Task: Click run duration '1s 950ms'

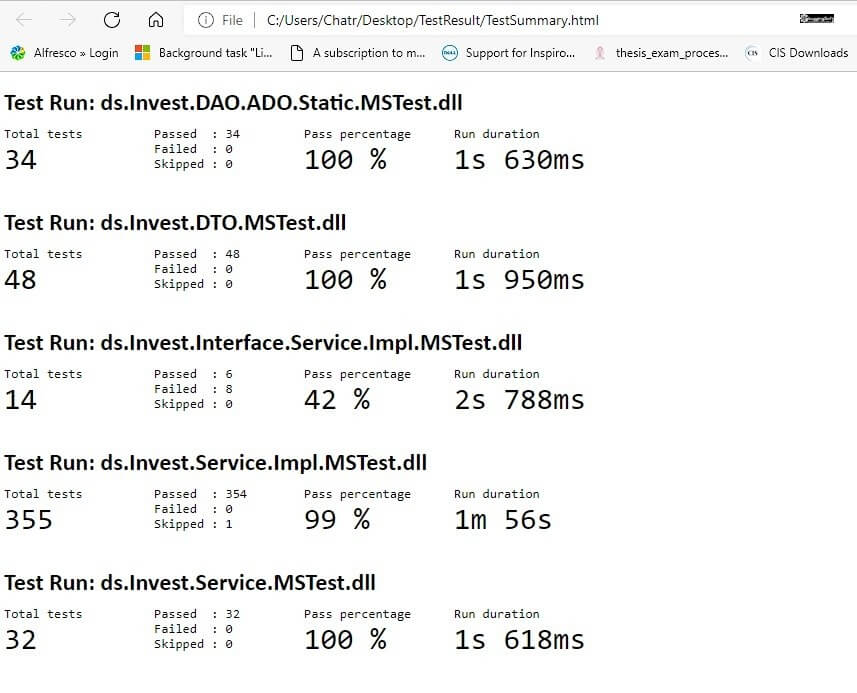Action: [519, 280]
